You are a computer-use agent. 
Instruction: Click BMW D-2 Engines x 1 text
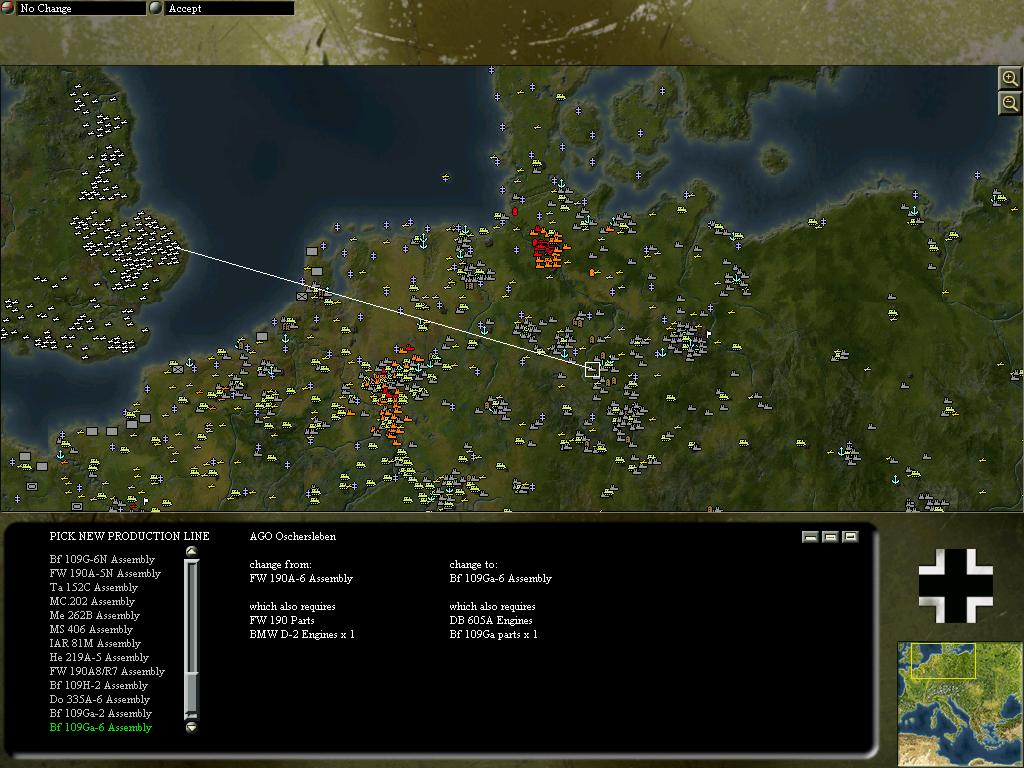pyautogui.click(x=302, y=635)
